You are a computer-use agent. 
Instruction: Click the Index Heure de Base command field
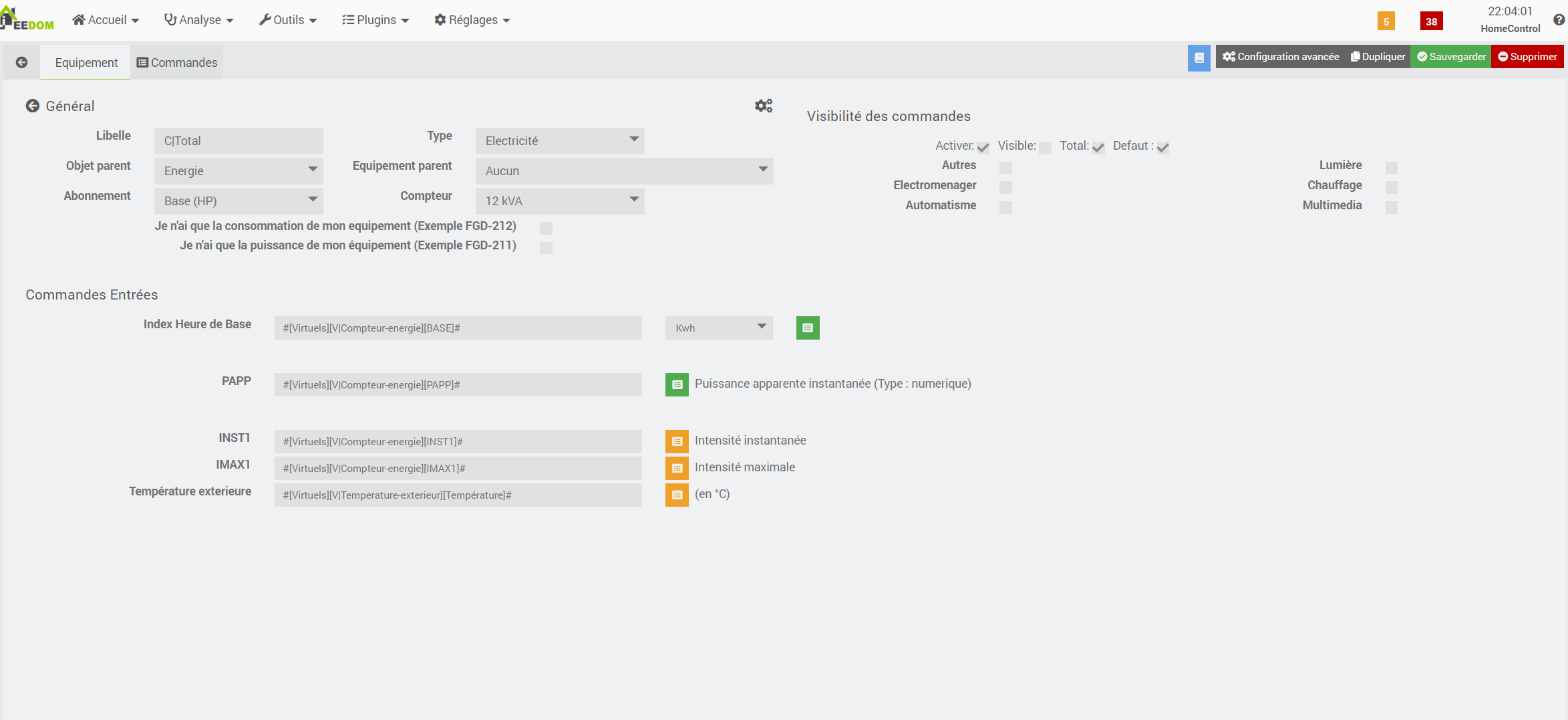click(x=458, y=328)
